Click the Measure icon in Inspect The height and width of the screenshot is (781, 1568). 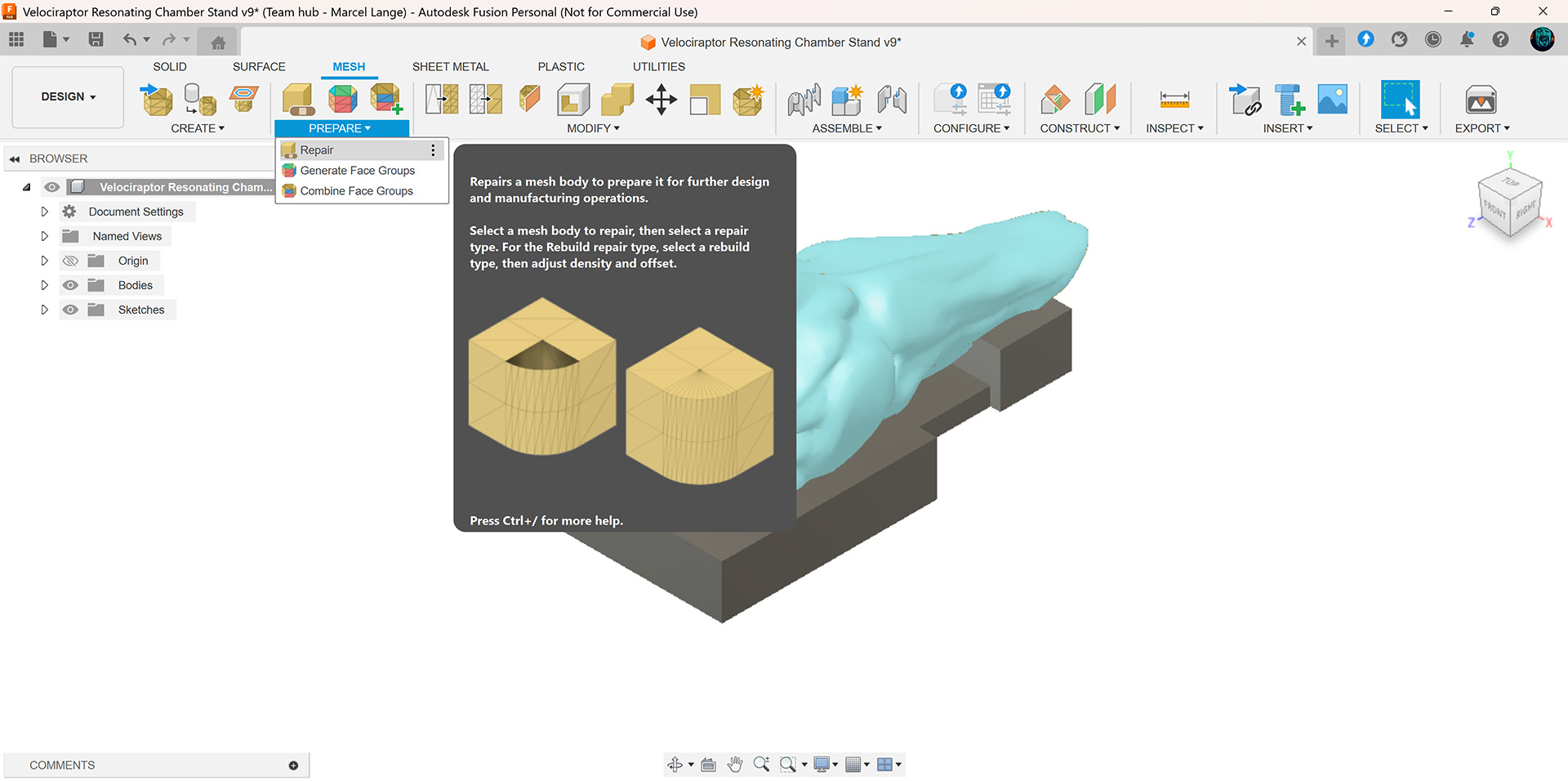pyautogui.click(x=1174, y=100)
